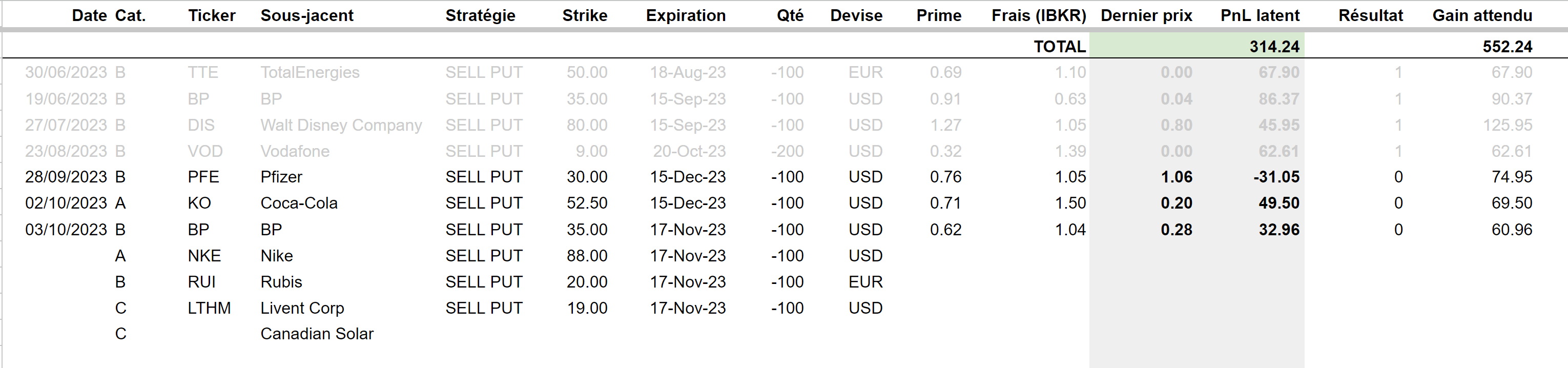The height and width of the screenshot is (368, 1568).
Task: Click the Livent Corp SELL PUT cell
Action: pos(483,309)
